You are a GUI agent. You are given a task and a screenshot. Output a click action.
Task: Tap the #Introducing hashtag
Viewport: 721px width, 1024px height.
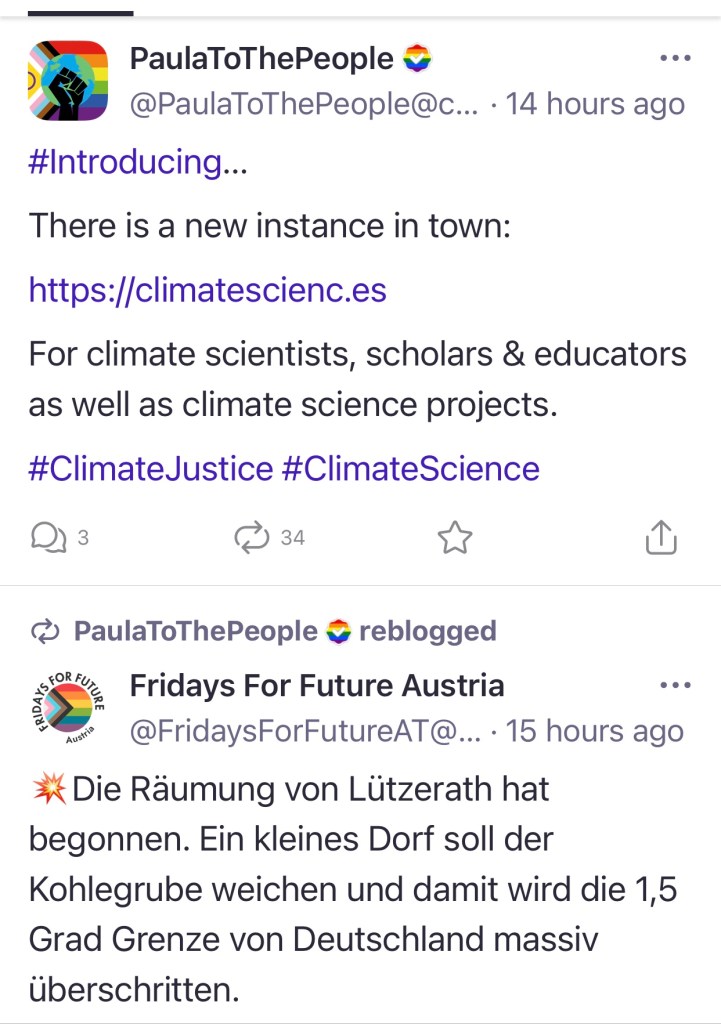tap(125, 162)
